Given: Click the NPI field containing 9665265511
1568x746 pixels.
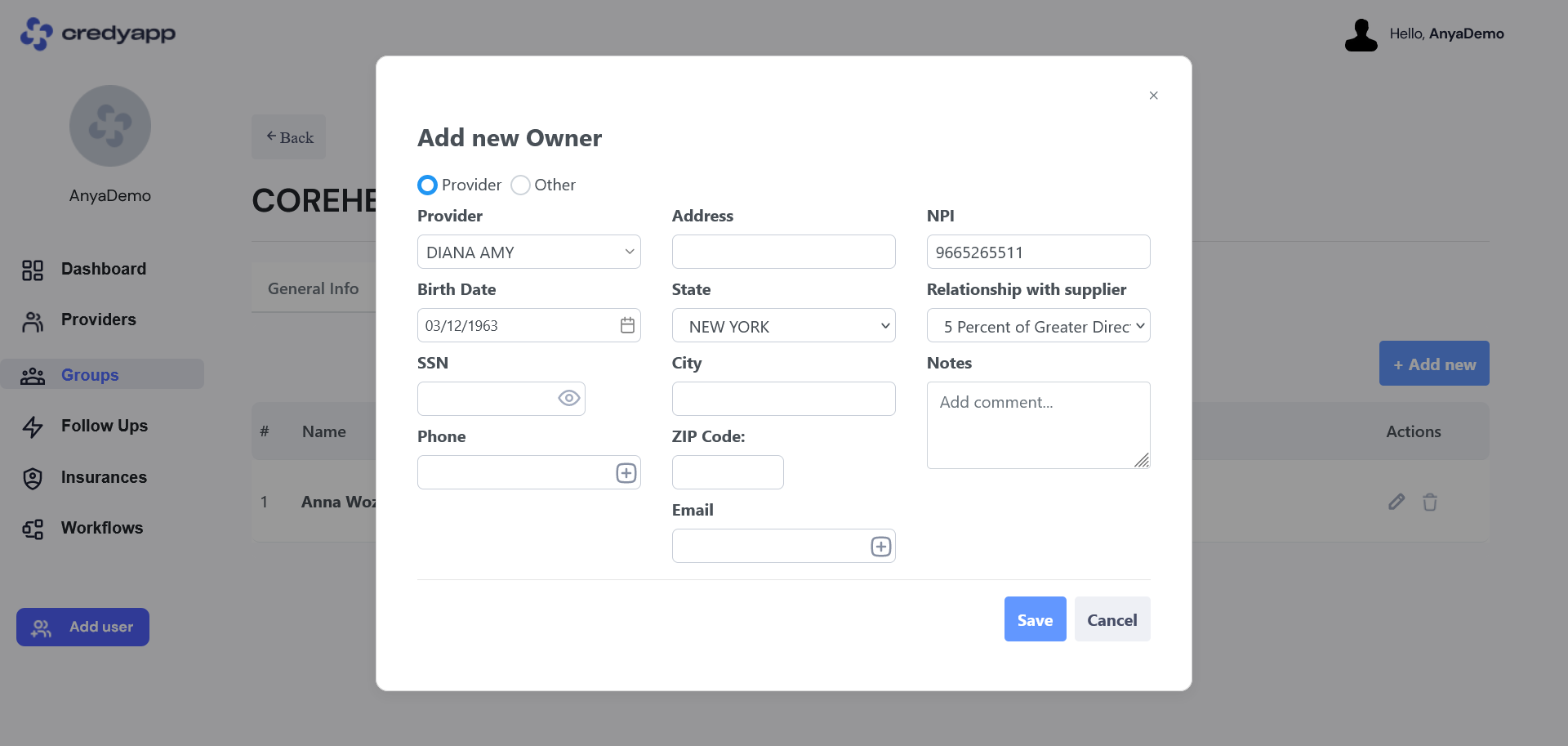Looking at the screenshot, I should (x=1039, y=252).
